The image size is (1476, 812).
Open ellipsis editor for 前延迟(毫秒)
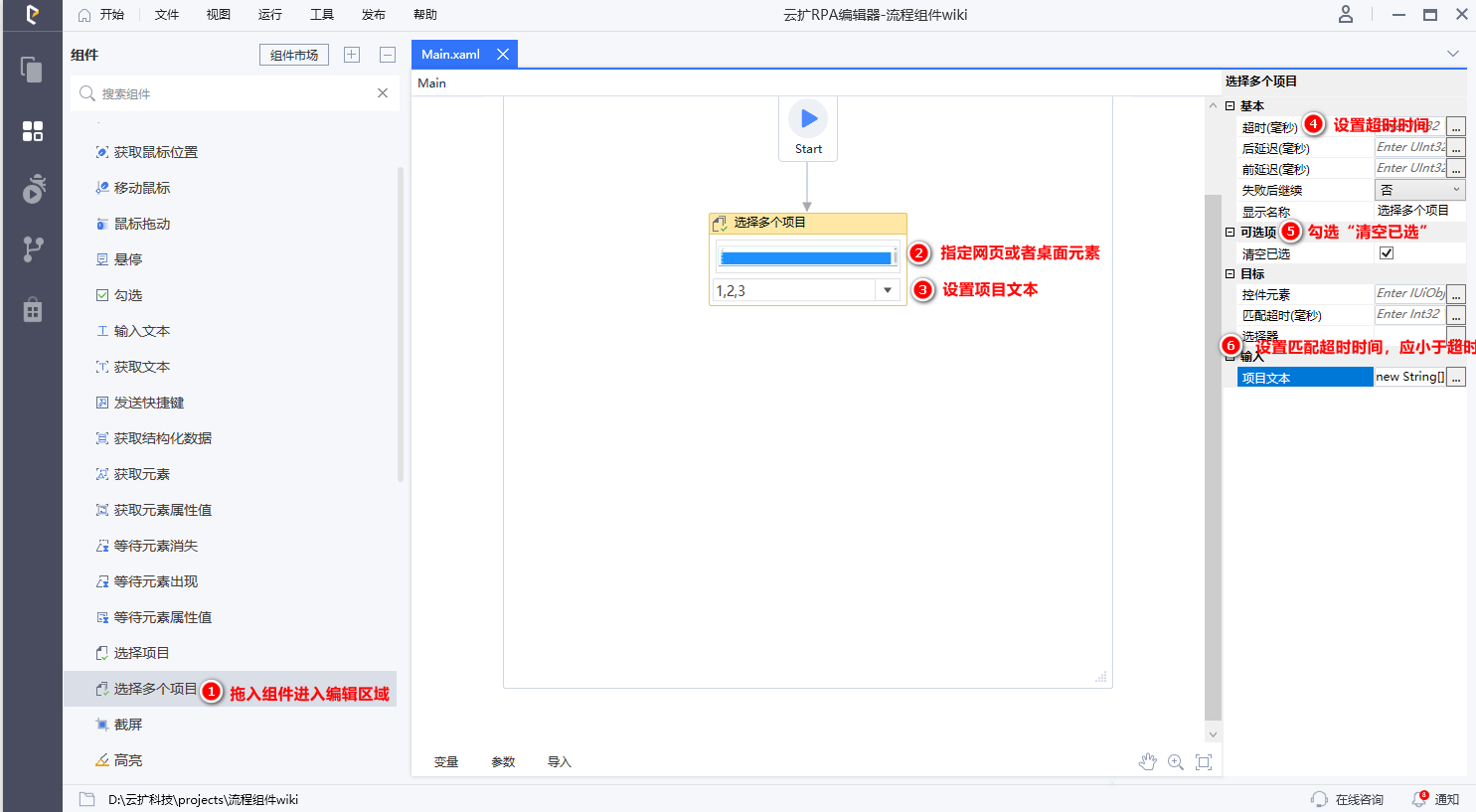[1455, 168]
